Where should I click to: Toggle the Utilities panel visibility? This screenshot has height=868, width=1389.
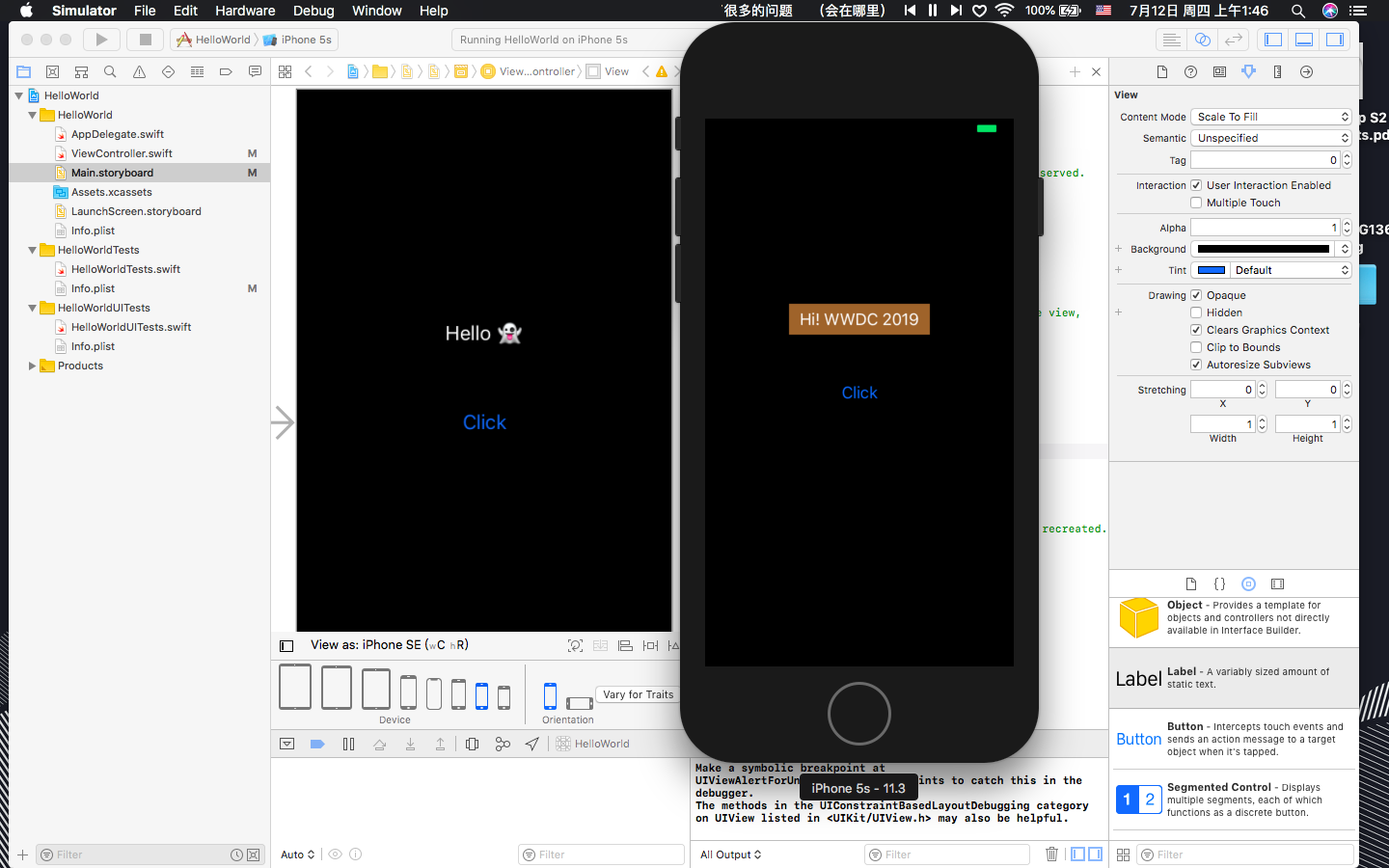tap(1335, 40)
